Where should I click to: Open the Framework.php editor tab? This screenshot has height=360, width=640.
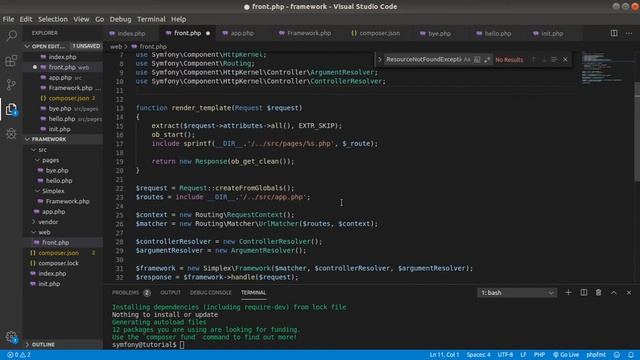(x=309, y=33)
